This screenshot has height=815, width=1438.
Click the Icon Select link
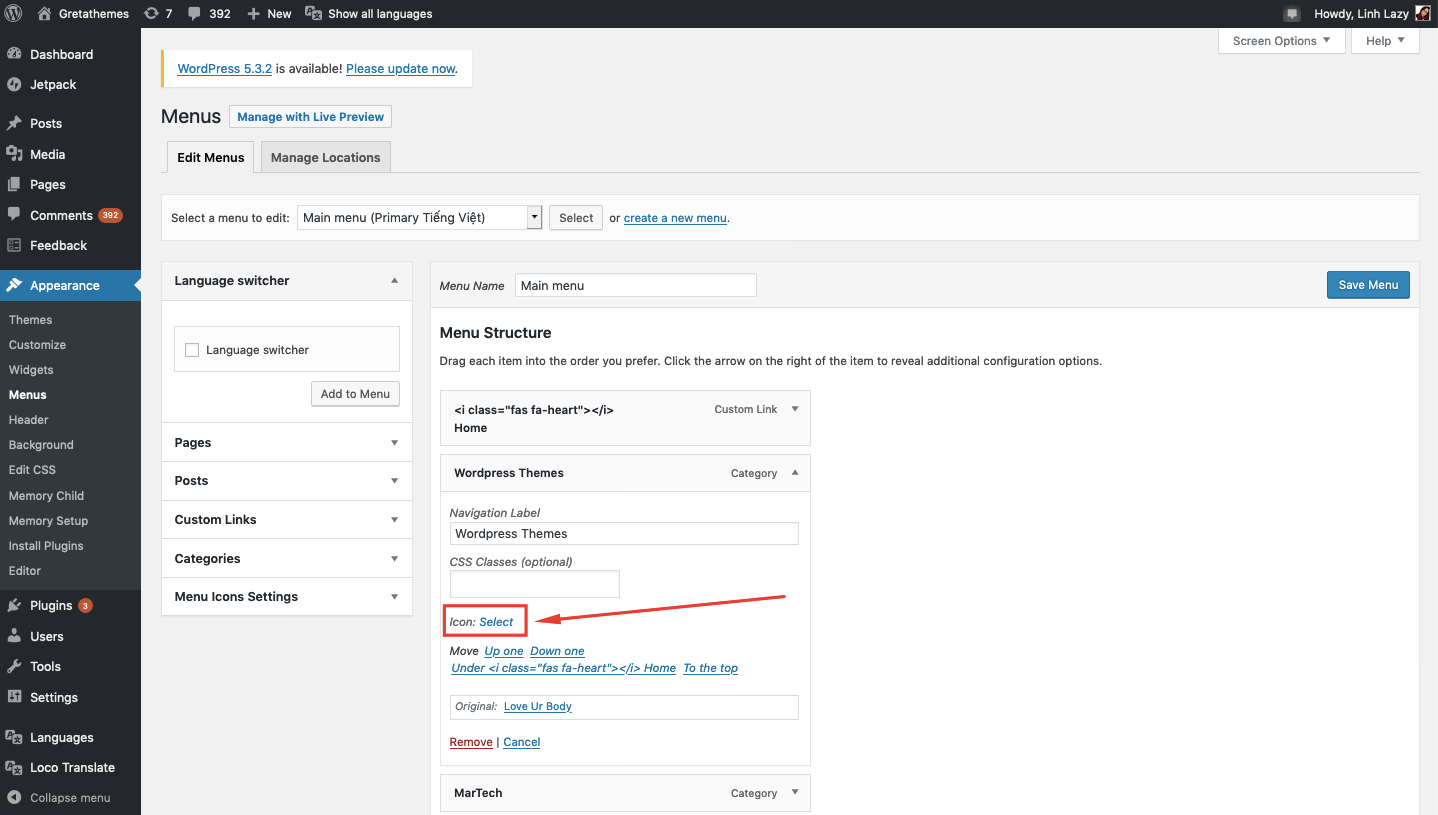(496, 622)
